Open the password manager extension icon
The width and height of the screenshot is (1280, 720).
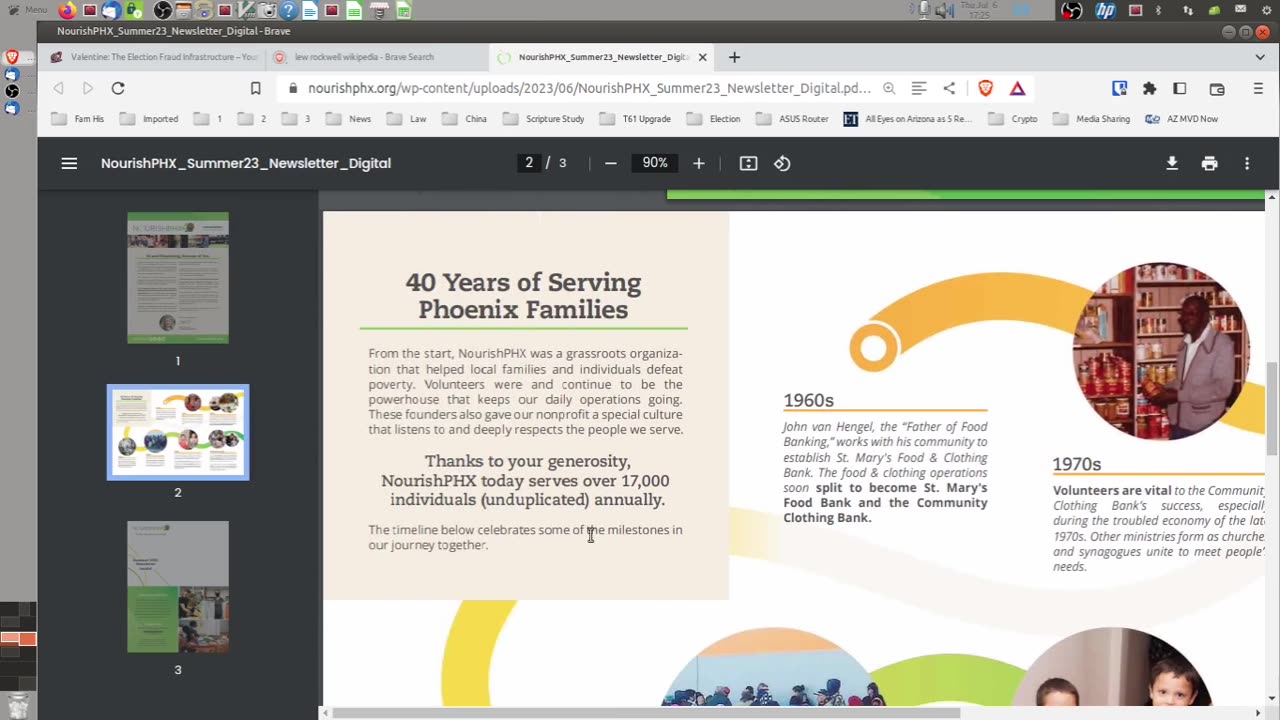1120,88
